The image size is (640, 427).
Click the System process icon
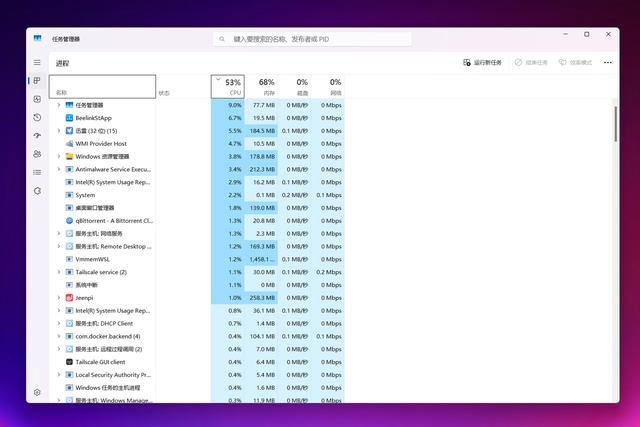pos(69,195)
